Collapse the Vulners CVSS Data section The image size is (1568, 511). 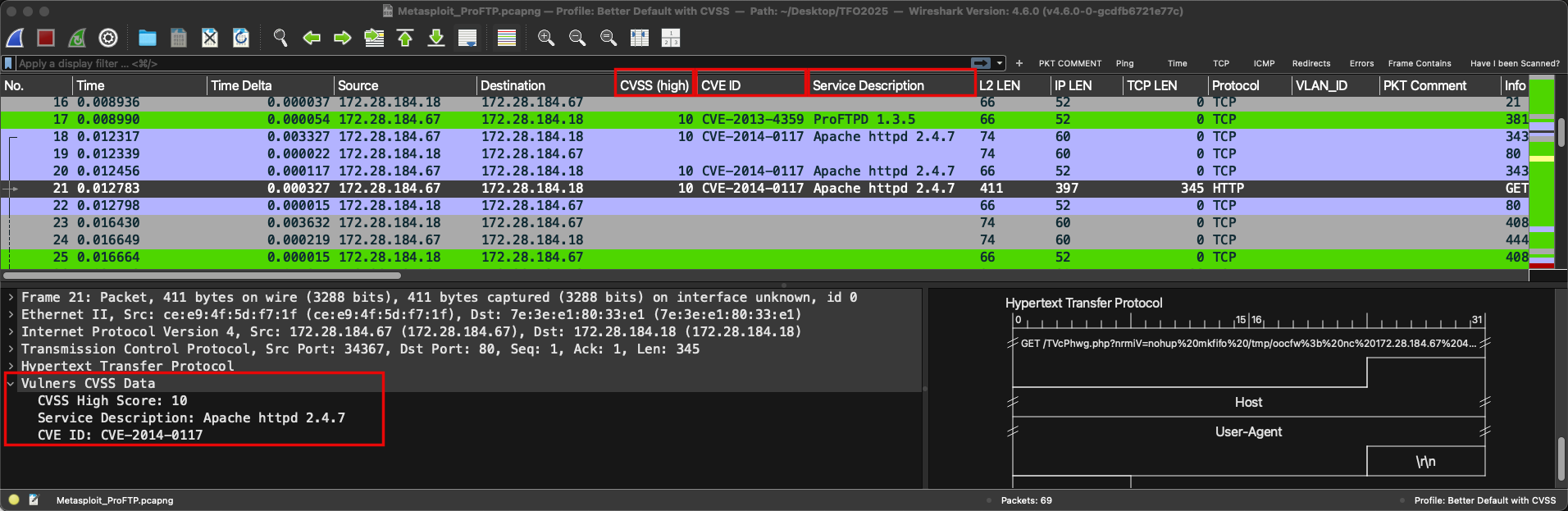[x=11, y=383]
